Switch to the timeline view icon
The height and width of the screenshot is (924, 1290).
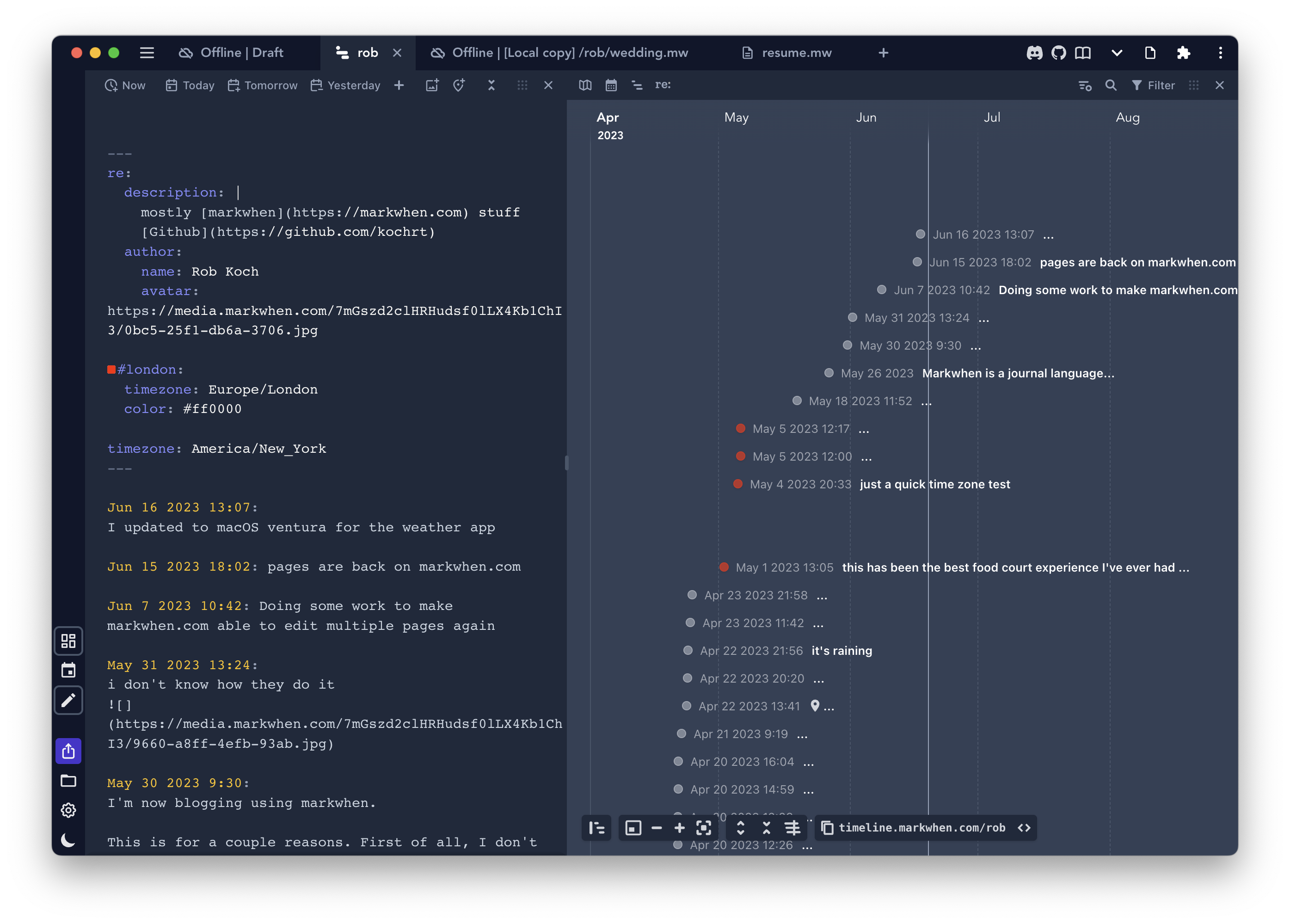637,86
